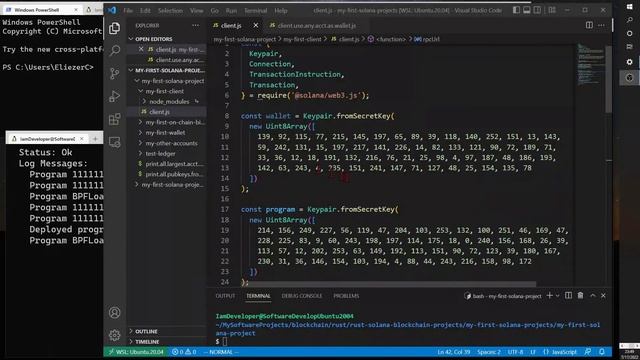Viewport: 640px width, 360px height.
Task: Open the terminal launch profile dropdown
Action: [x=558, y=296]
